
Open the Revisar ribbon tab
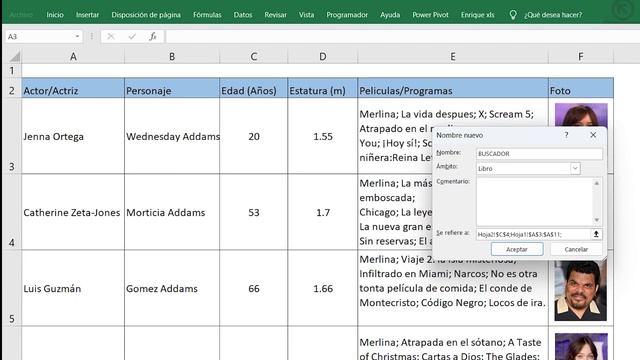(276, 15)
